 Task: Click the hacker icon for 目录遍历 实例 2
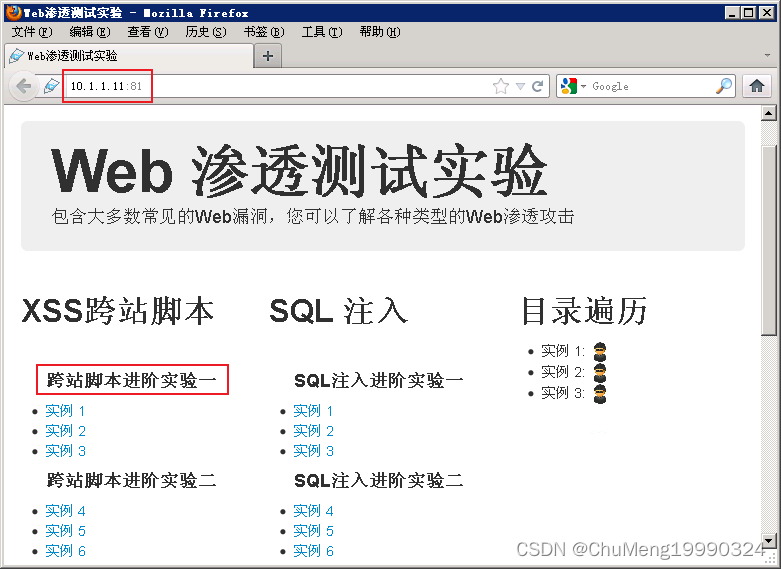(x=600, y=372)
